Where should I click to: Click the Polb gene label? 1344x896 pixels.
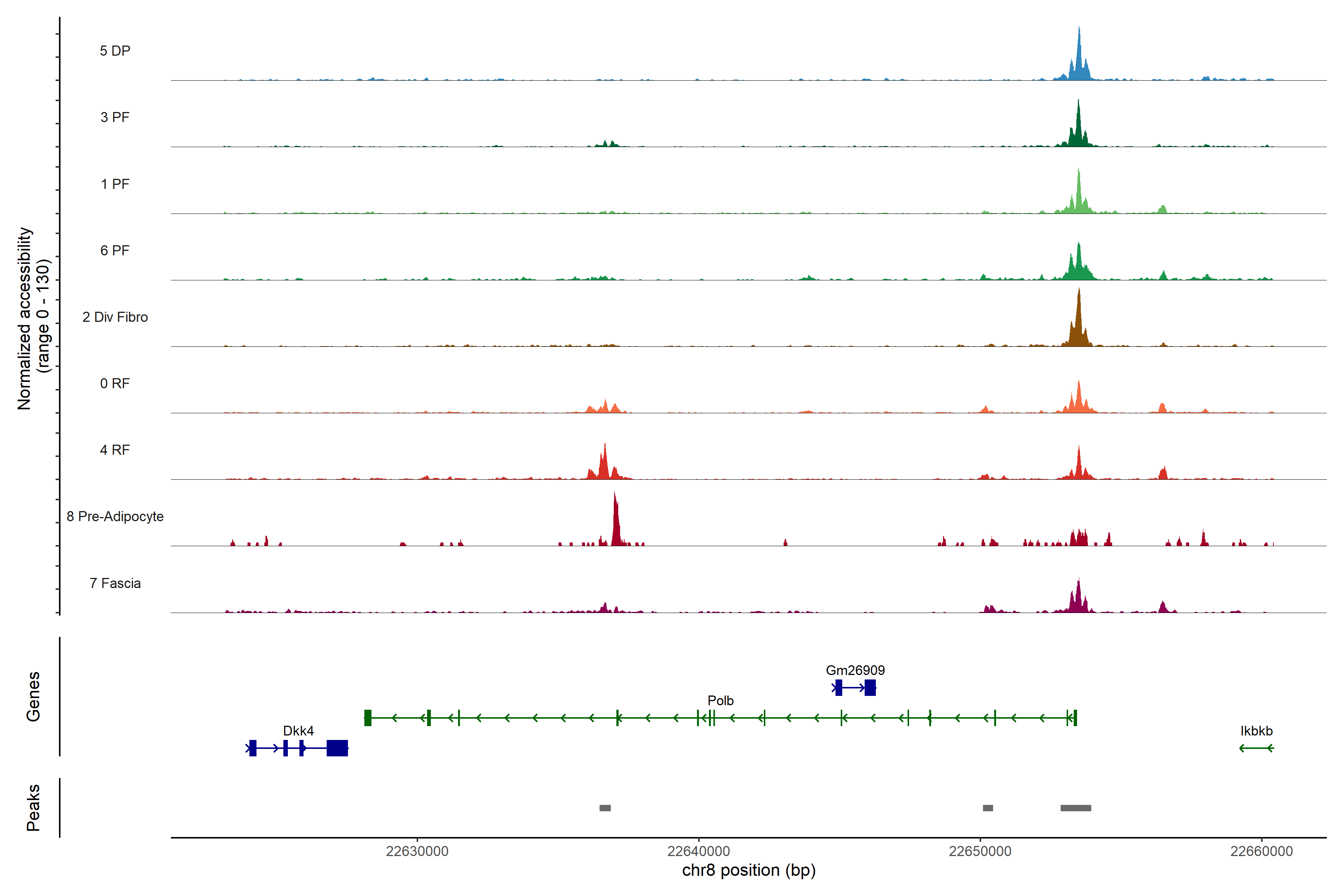(x=720, y=701)
